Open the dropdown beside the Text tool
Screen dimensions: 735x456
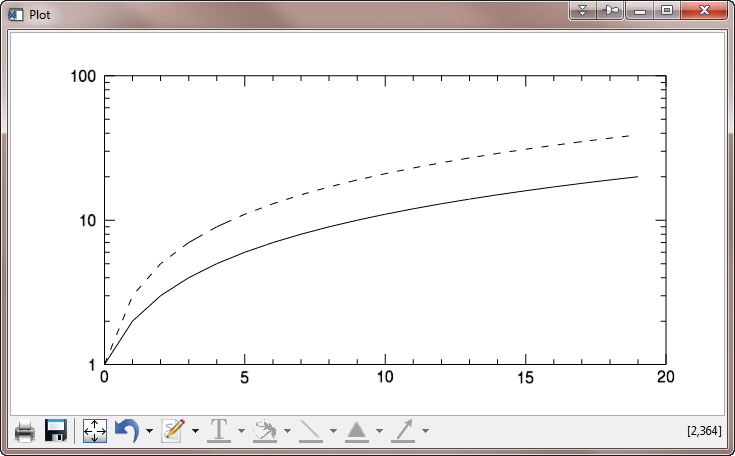[x=241, y=432]
